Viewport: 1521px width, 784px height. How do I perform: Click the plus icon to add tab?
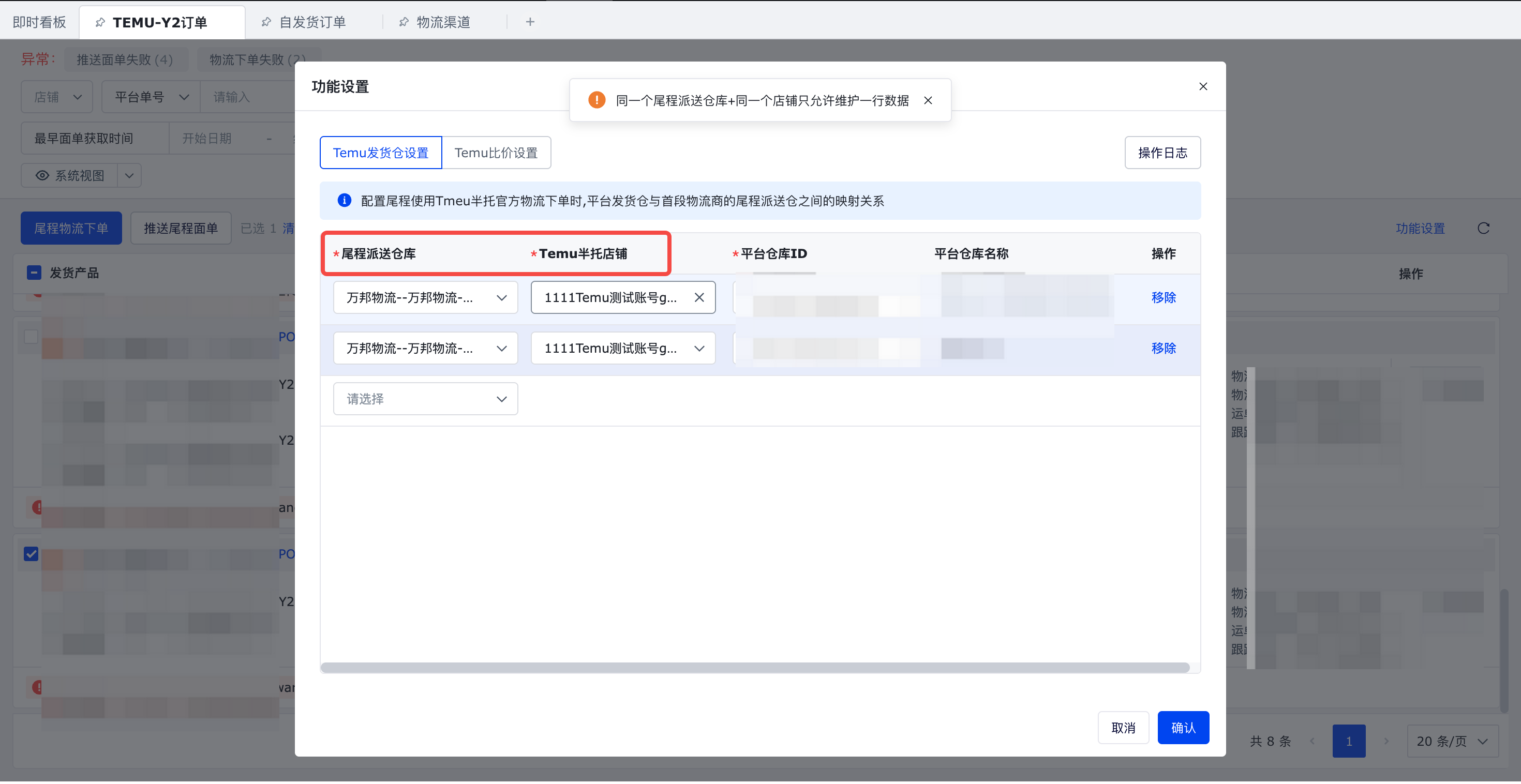point(530,22)
